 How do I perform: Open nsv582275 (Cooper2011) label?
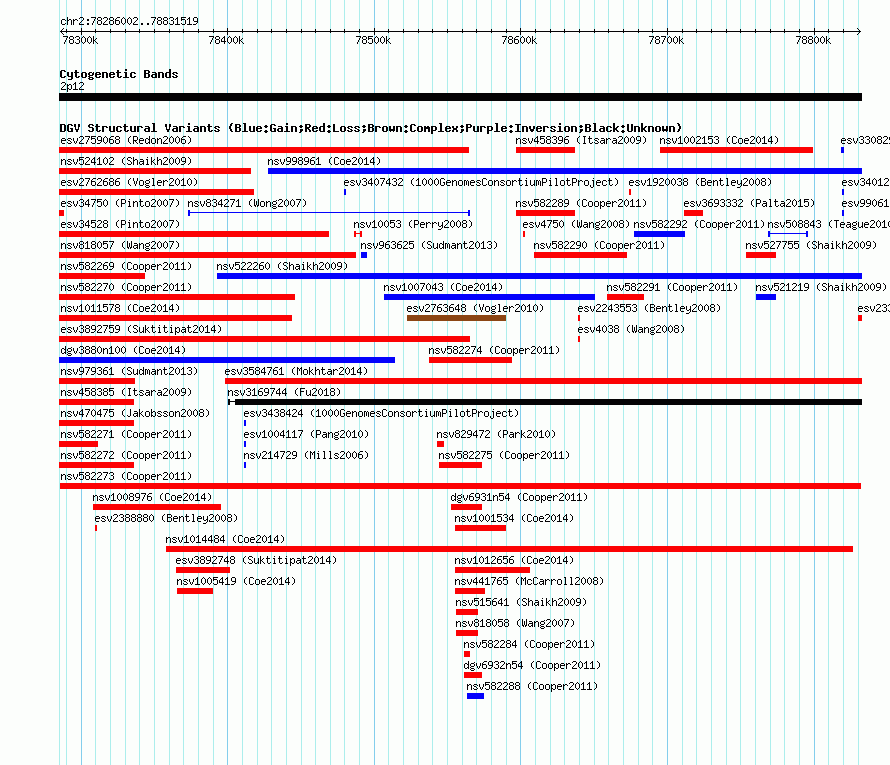click(x=504, y=455)
